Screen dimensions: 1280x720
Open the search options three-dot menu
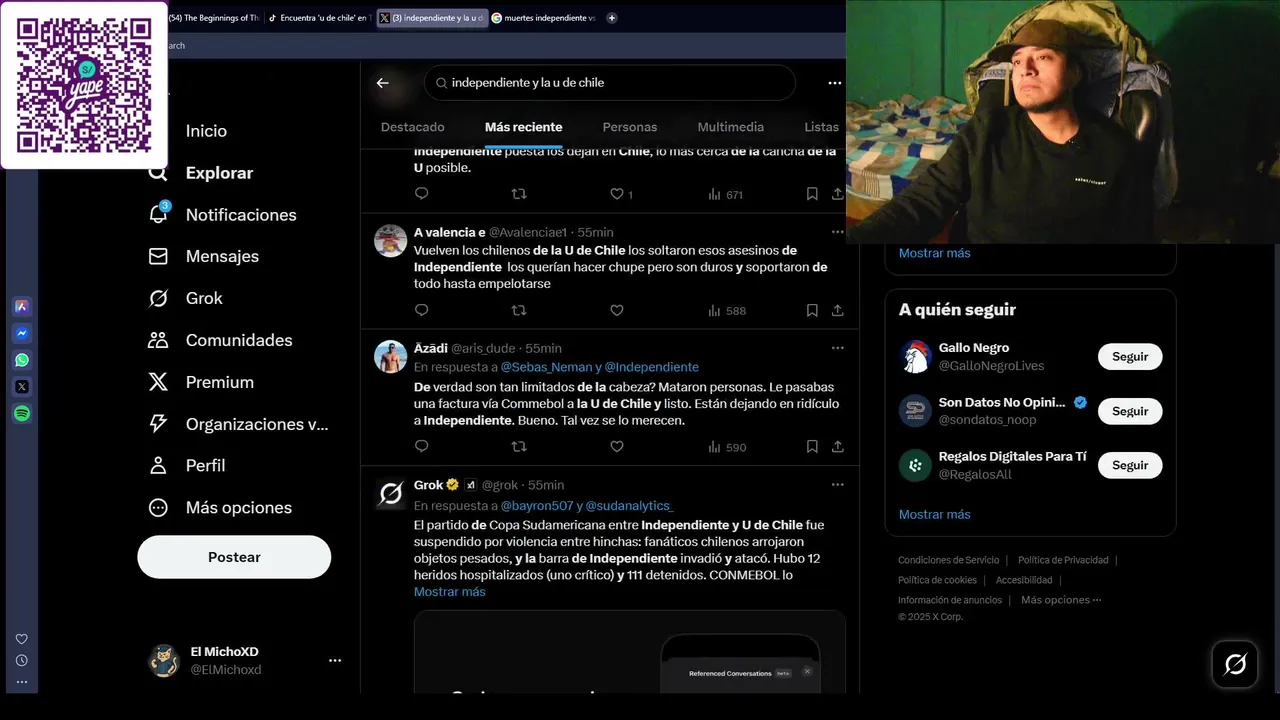[834, 83]
